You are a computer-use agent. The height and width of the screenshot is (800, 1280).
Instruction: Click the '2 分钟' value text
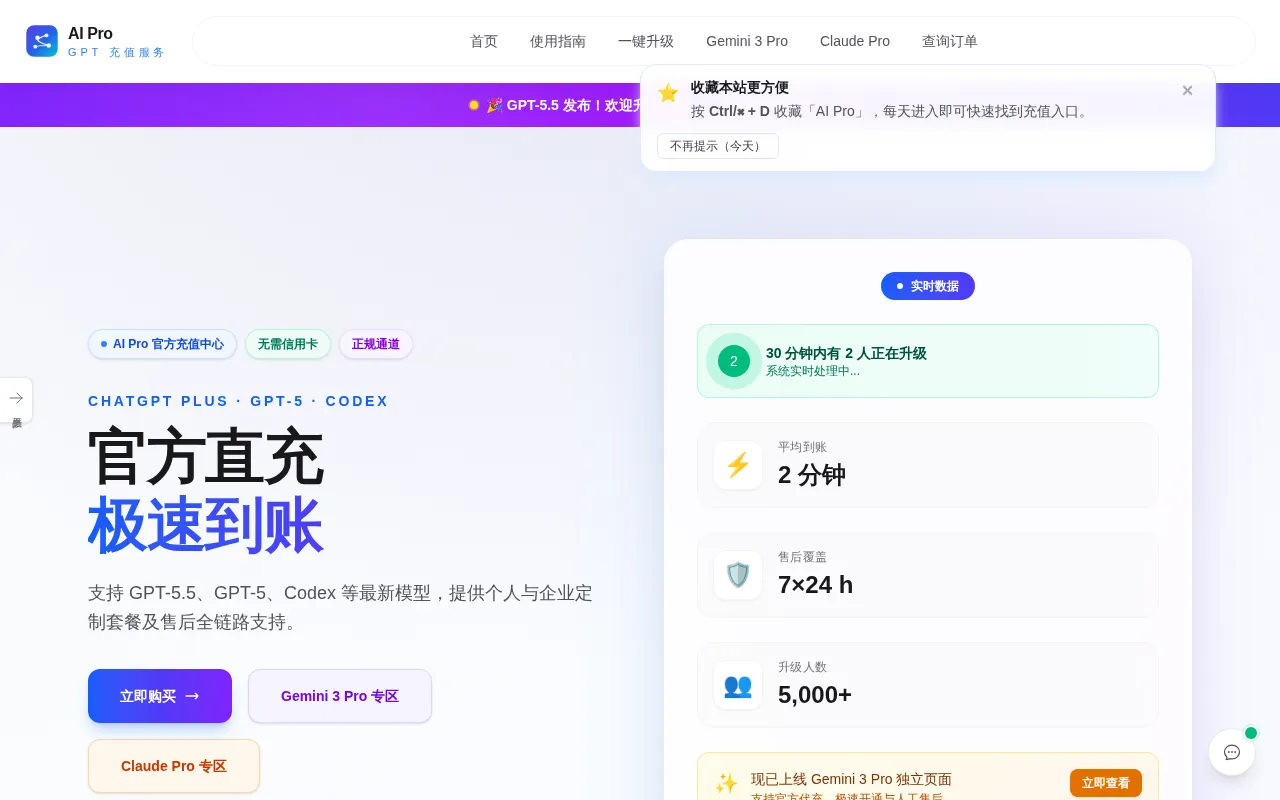click(x=812, y=475)
